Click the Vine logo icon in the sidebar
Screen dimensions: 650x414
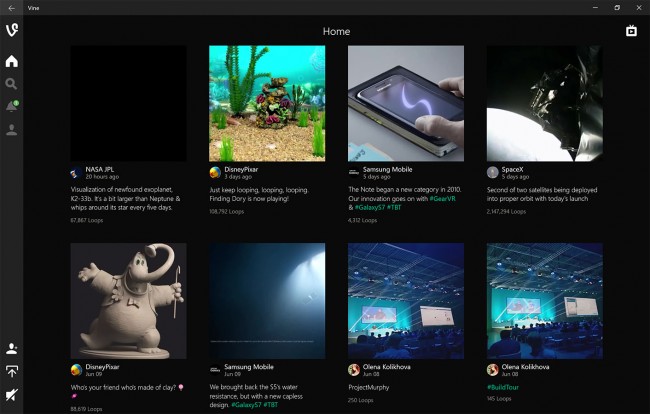(12, 30)
